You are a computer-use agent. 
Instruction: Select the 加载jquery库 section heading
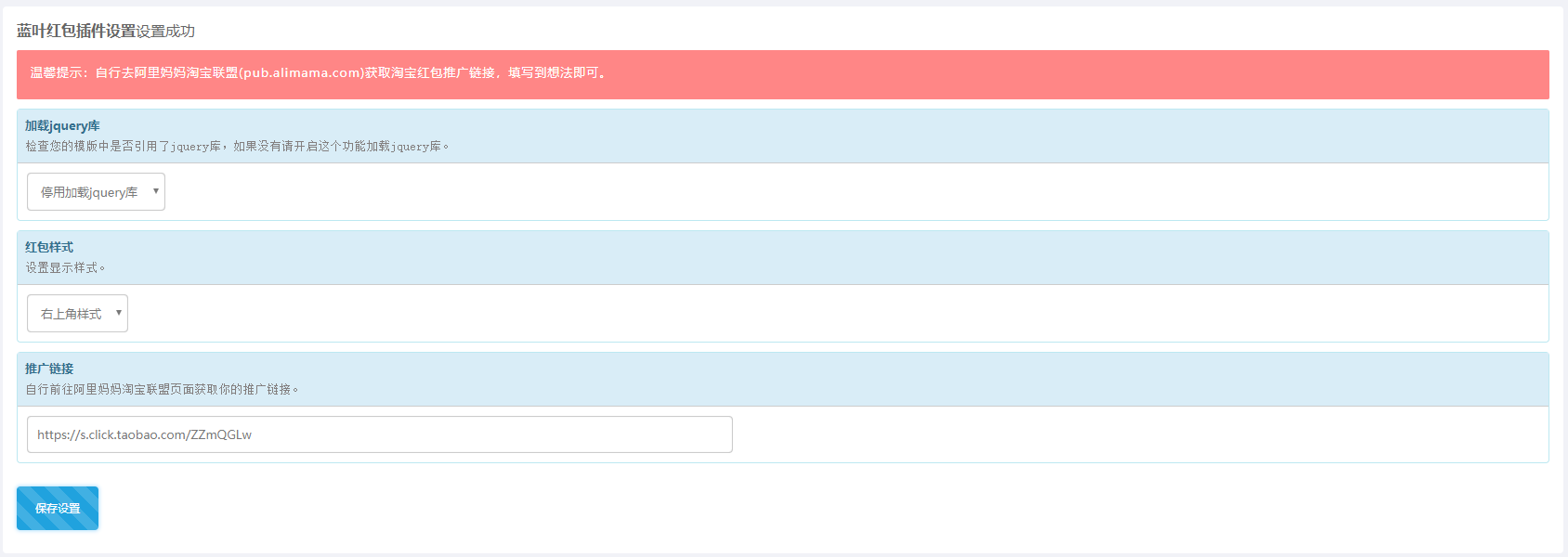(62, 126)
